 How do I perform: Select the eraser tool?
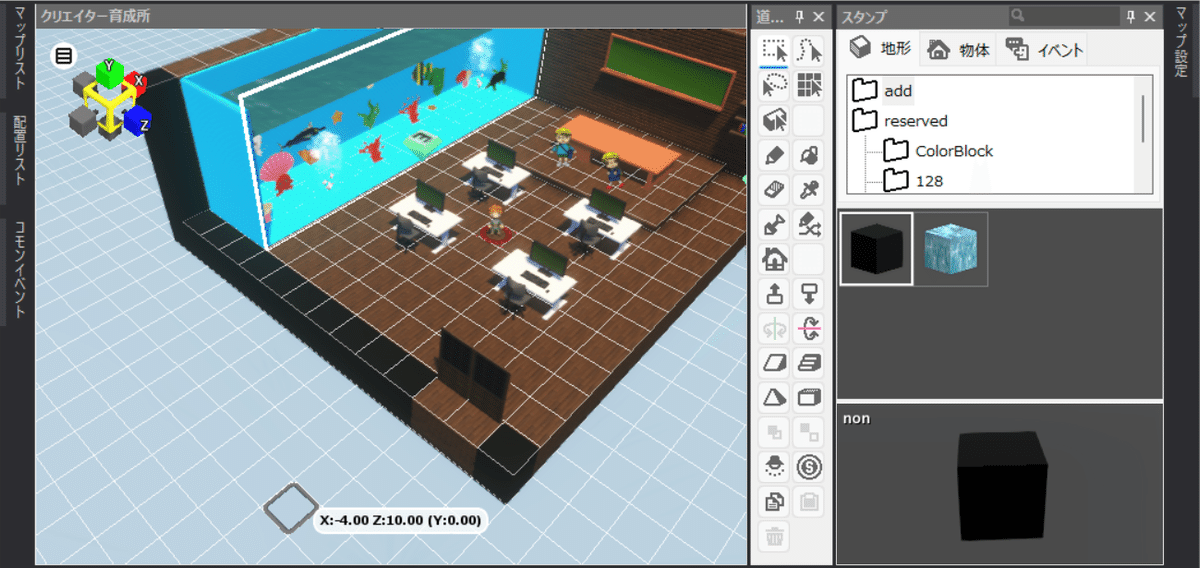775,190
